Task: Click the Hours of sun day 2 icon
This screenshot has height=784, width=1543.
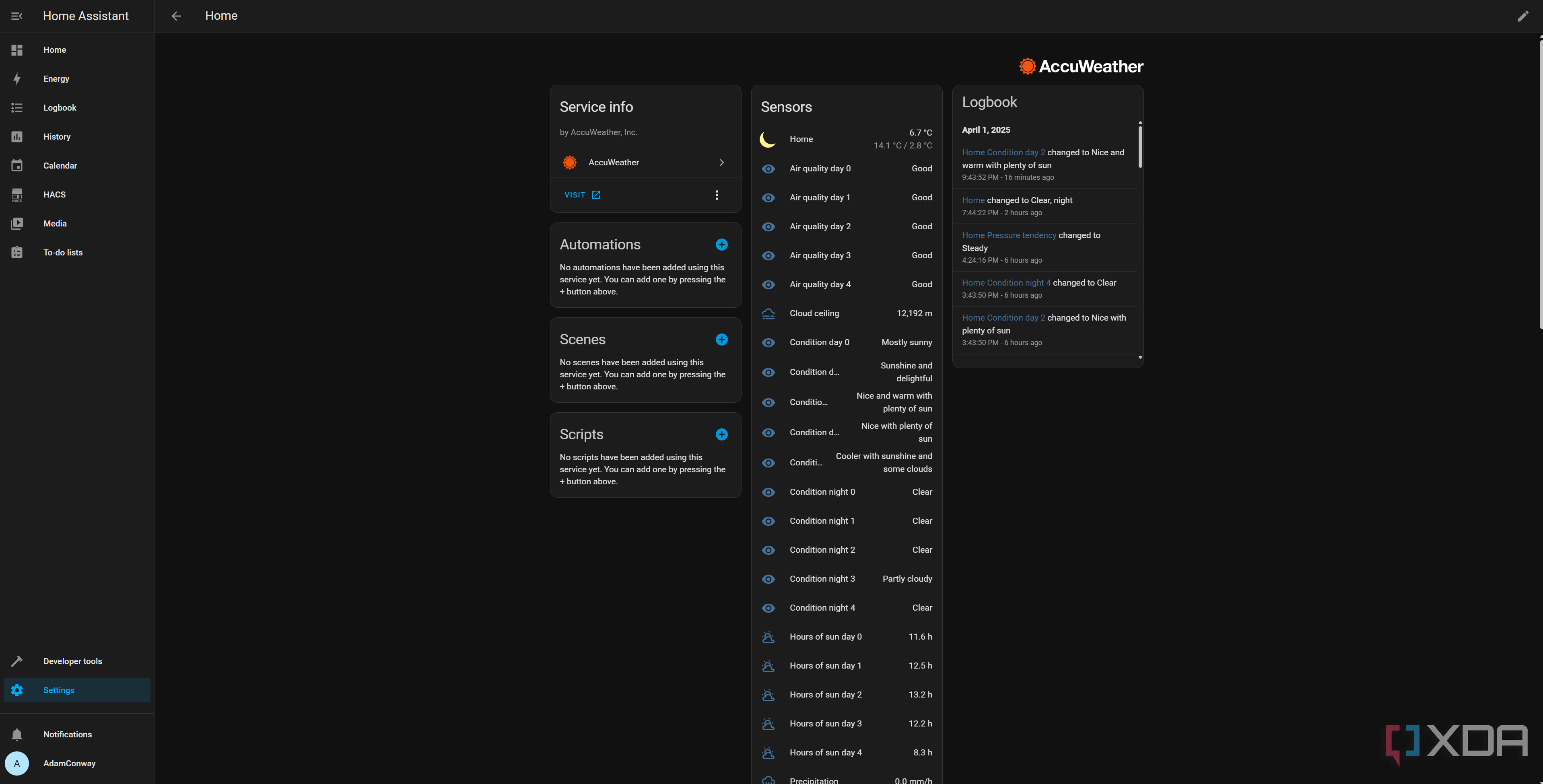Action: pos(768,695)
